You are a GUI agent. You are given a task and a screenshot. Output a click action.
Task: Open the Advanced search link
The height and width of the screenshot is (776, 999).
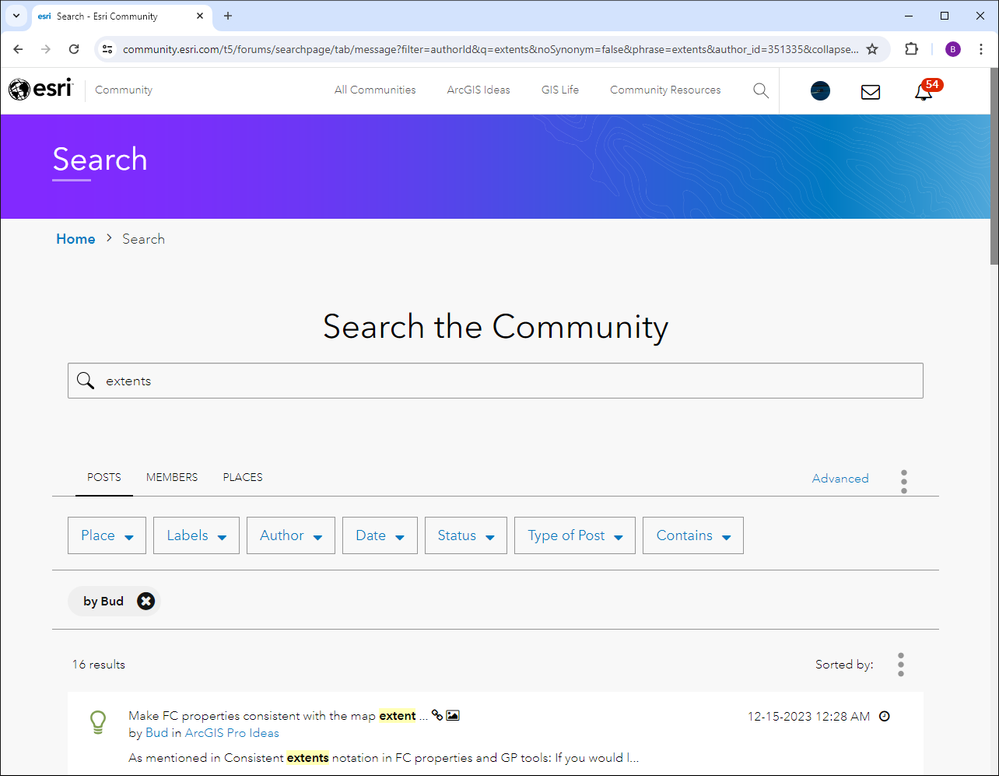coord(840,478)
